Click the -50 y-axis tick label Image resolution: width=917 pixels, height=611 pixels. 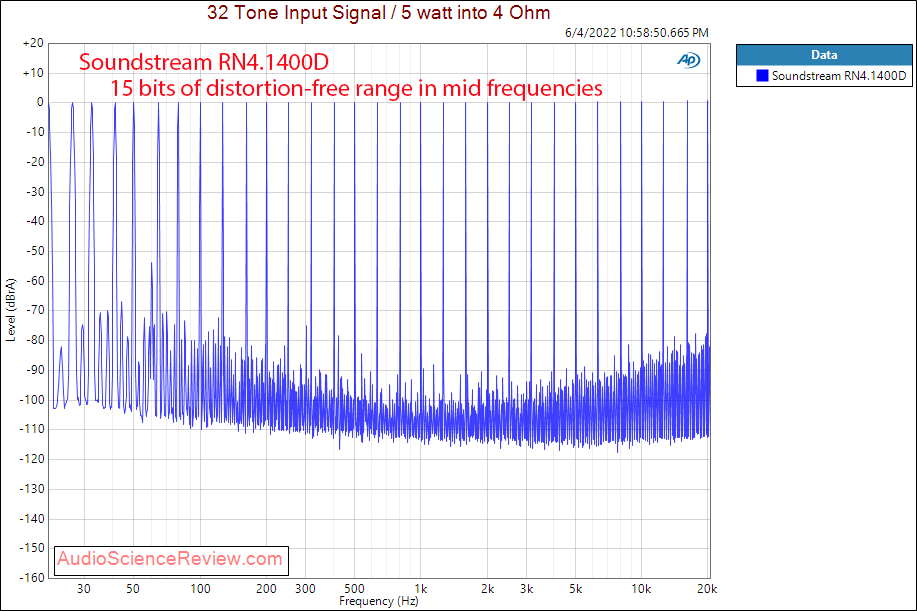coord(35,251)
